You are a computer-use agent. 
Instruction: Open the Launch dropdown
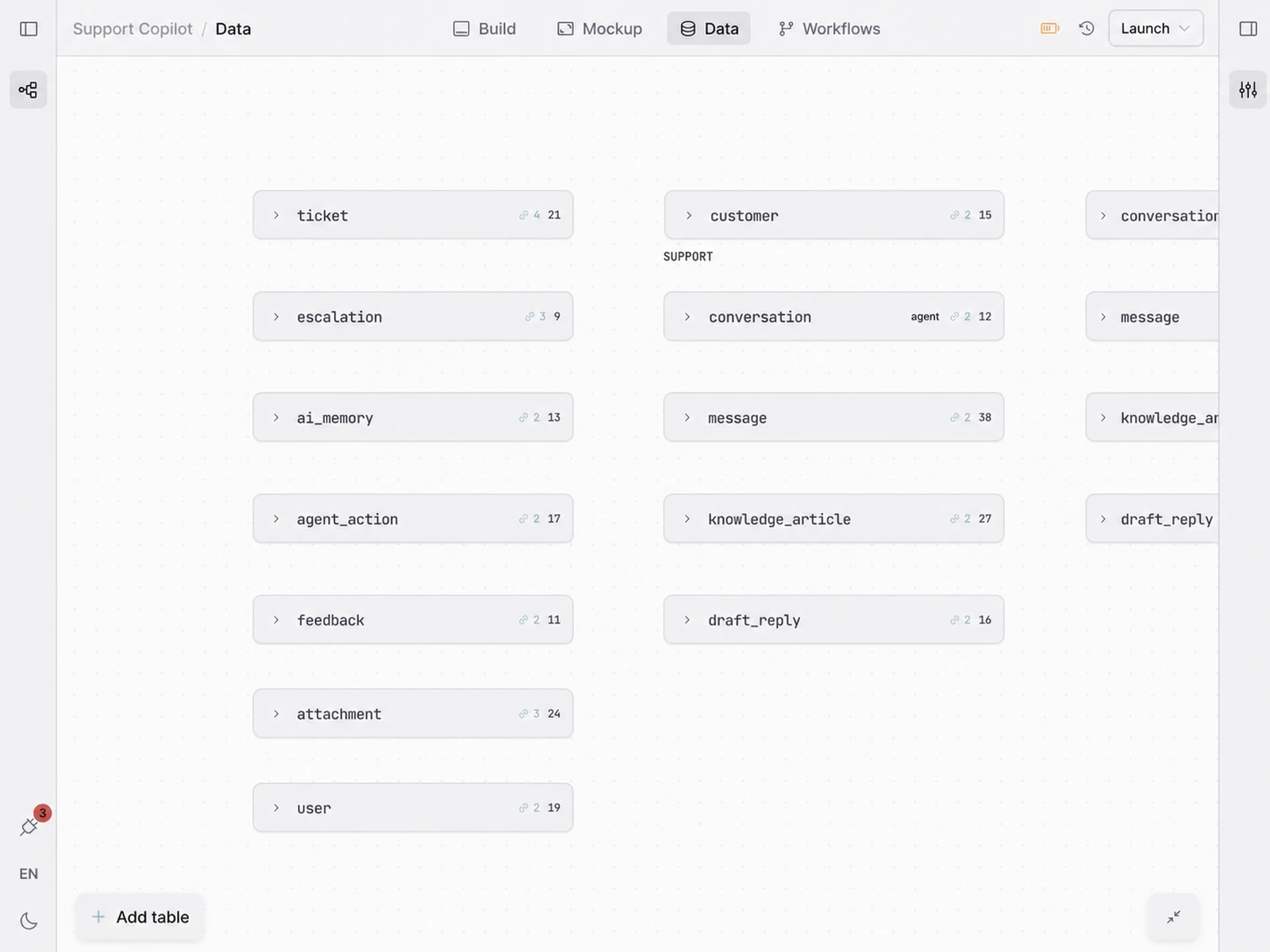[x=1156, y=29]
